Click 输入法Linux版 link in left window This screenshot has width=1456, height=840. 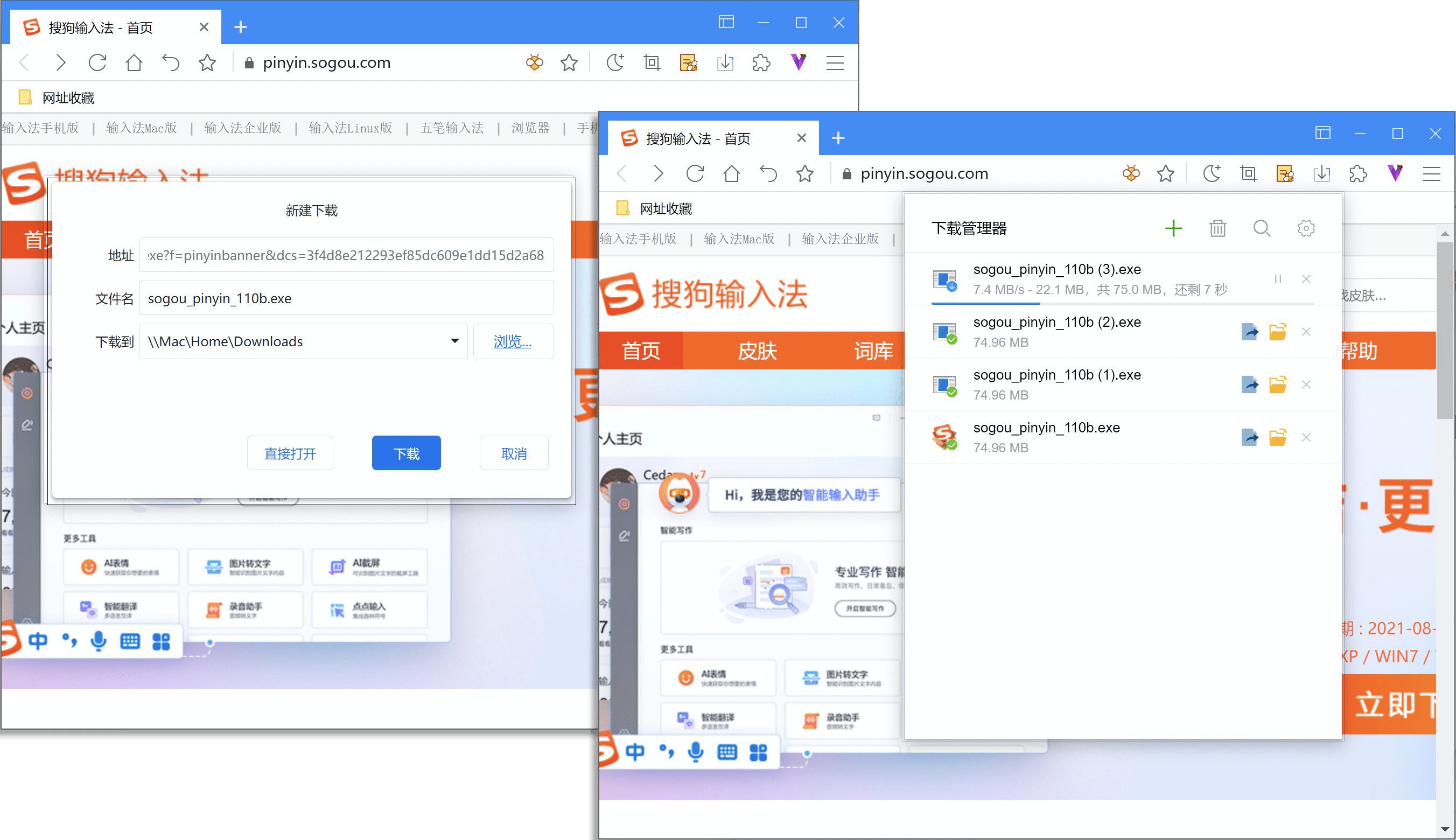click(350, 128)
